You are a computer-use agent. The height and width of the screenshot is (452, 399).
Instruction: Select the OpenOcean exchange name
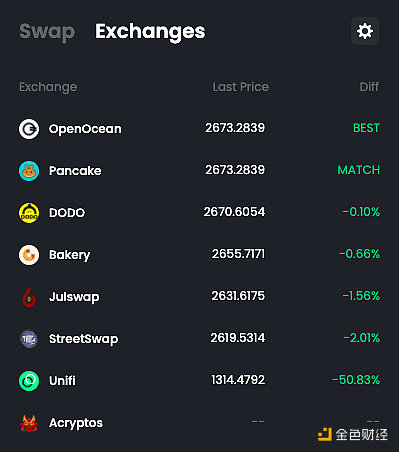point(85,129)
